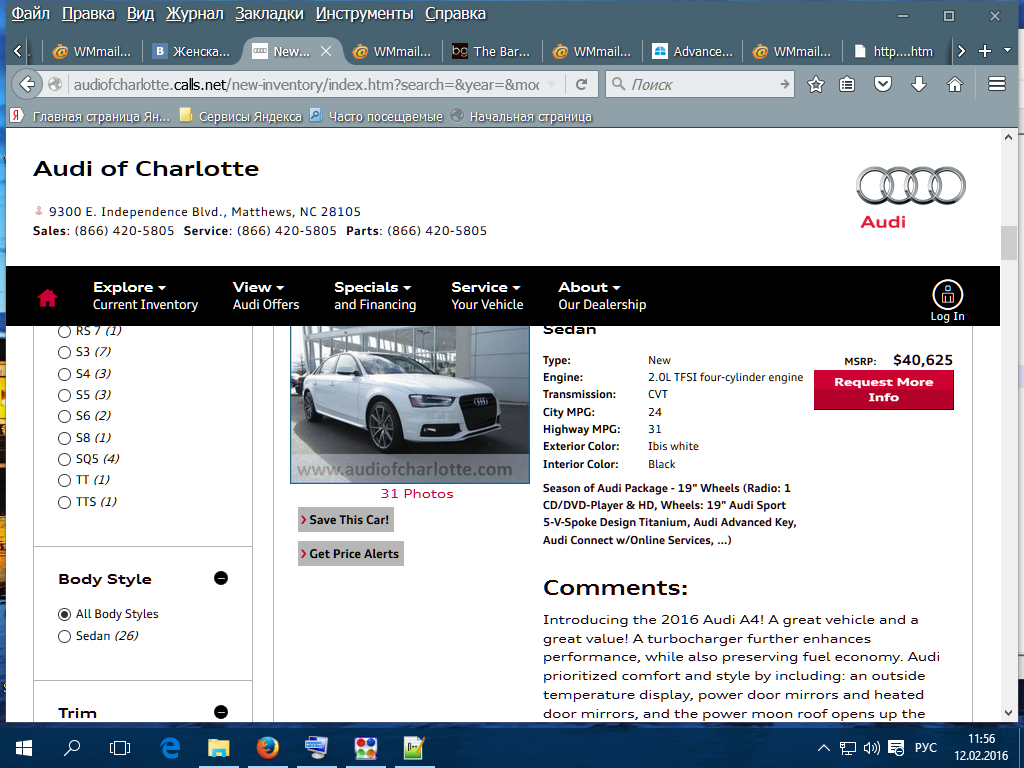This screenshot has width=1024, height=768.
Task: Open the Windows Start menu
Action: tap(24, 748)
